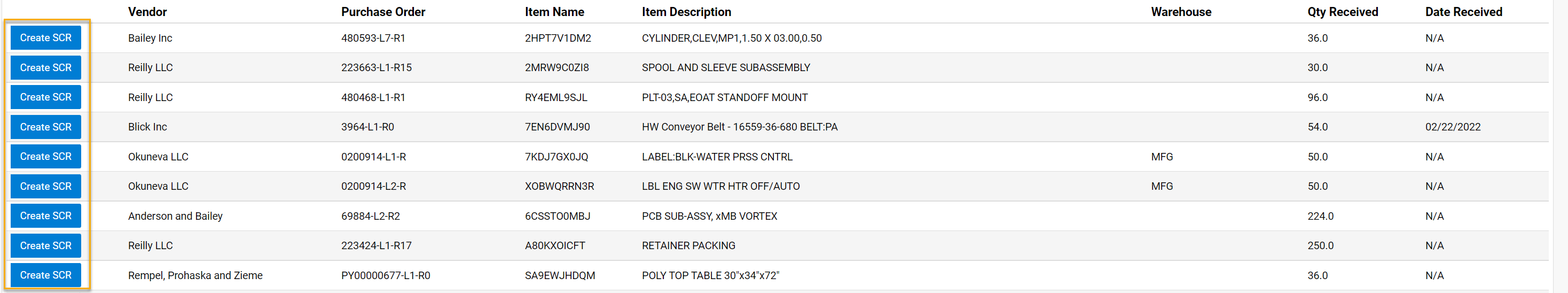
Task: Create SCR for Blick Inc row
Action: click(x=45, y=127)
